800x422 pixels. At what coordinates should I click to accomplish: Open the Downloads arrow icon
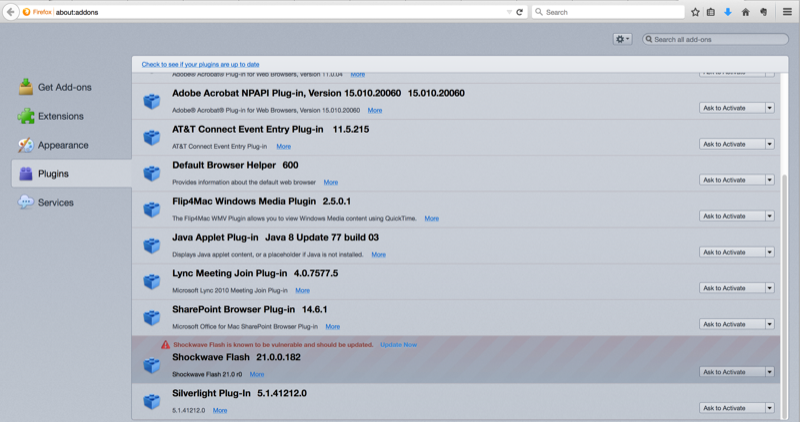(728, 12)
